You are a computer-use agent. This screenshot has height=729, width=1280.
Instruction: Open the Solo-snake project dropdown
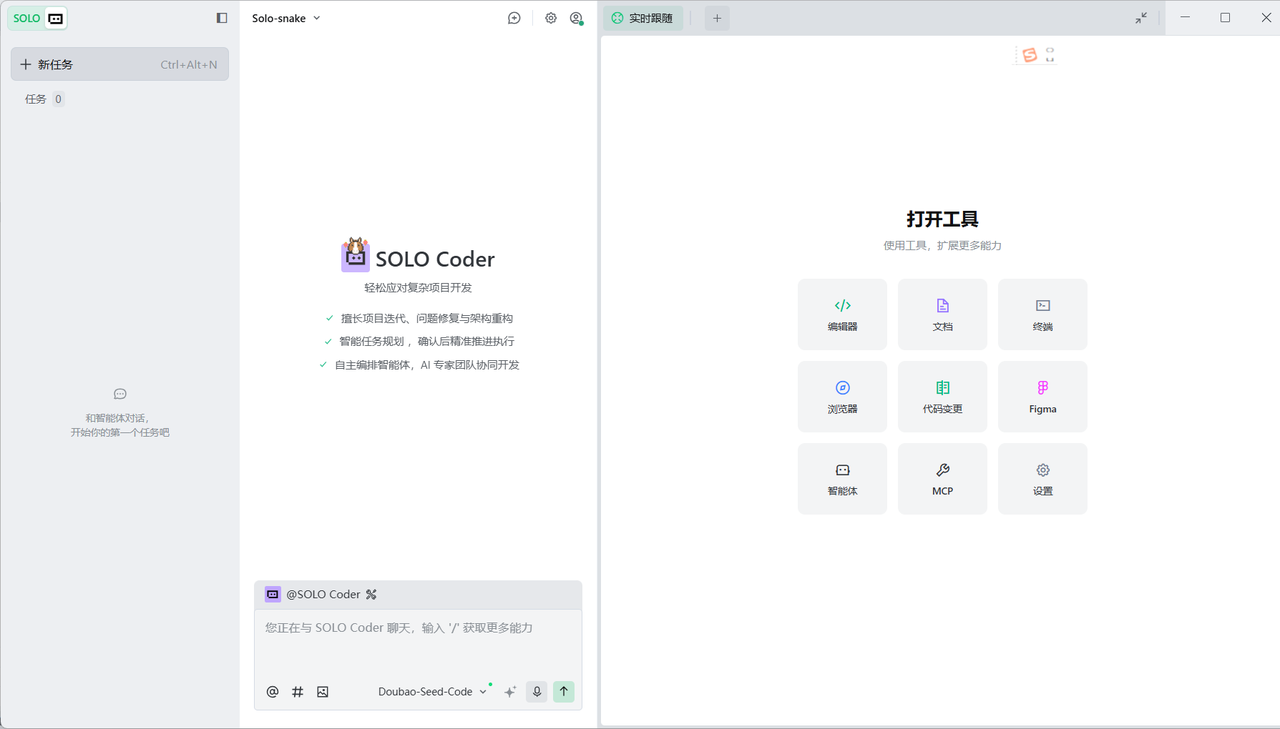click(x=286, y=18)
